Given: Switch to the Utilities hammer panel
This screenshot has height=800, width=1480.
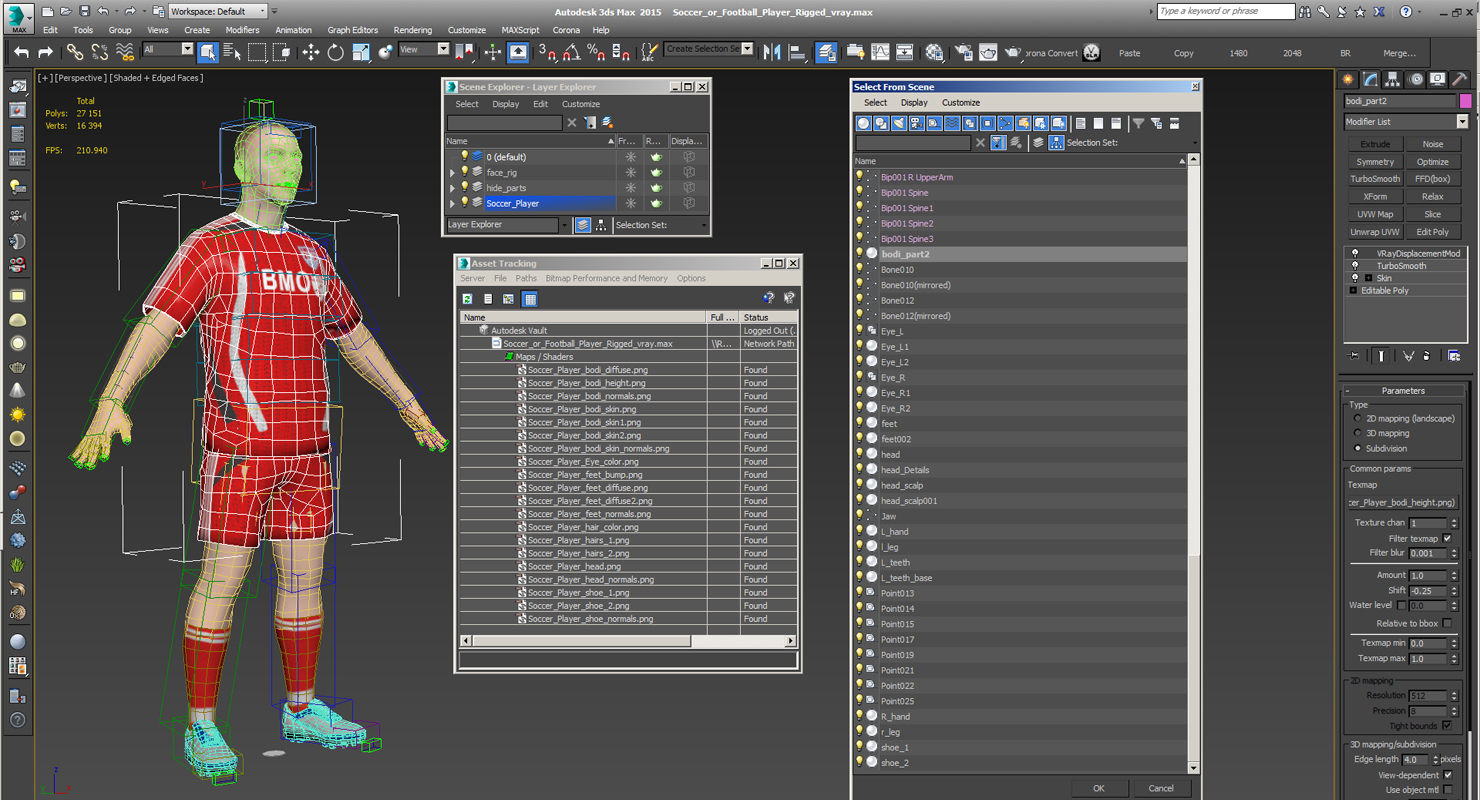Looking at the screenshot, I should click(x=1460, y=79).
